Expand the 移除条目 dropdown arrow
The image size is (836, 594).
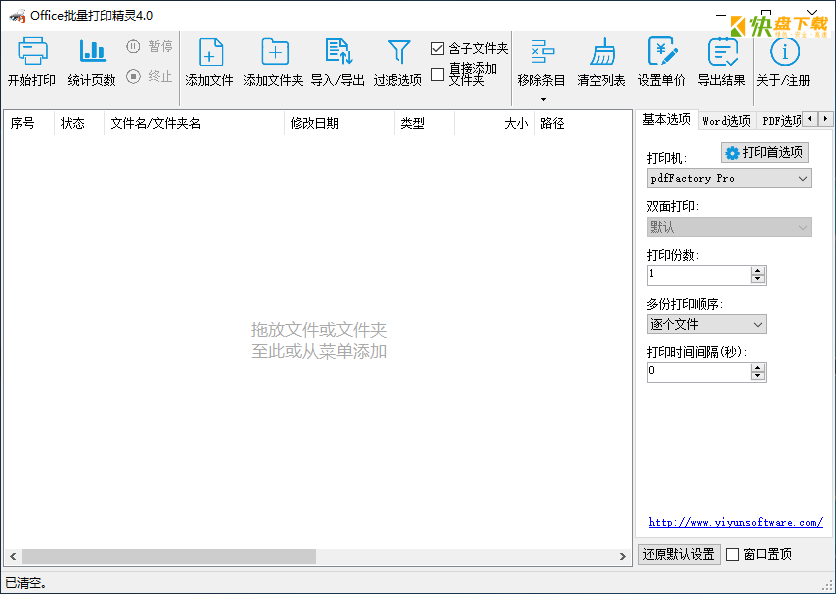click(543, 99)
